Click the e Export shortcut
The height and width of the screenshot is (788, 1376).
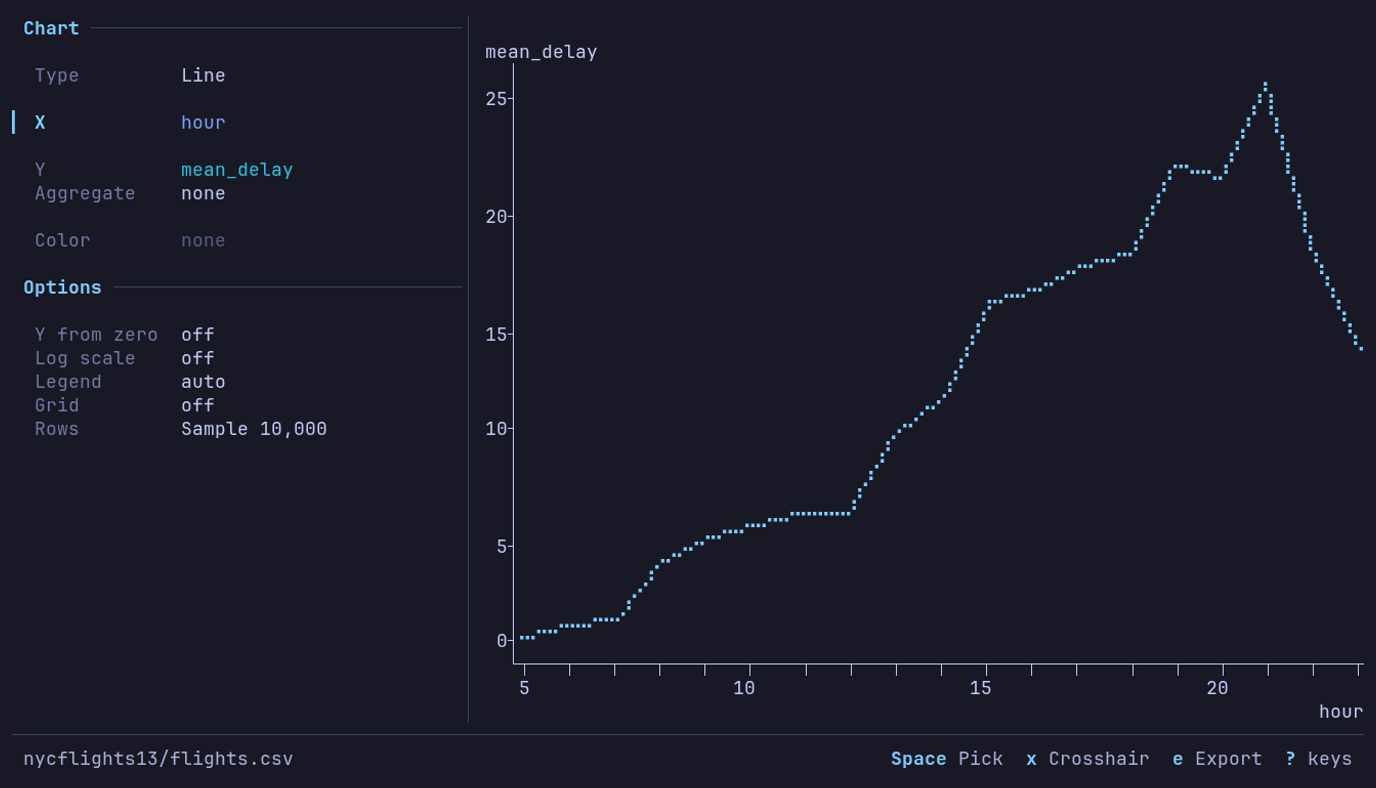1217,759
